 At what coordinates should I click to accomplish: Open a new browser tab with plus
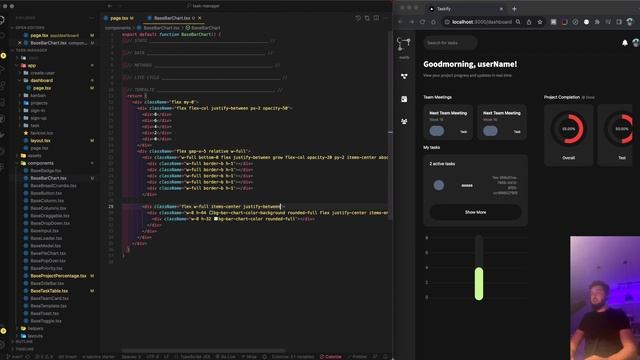click(514, 9)
